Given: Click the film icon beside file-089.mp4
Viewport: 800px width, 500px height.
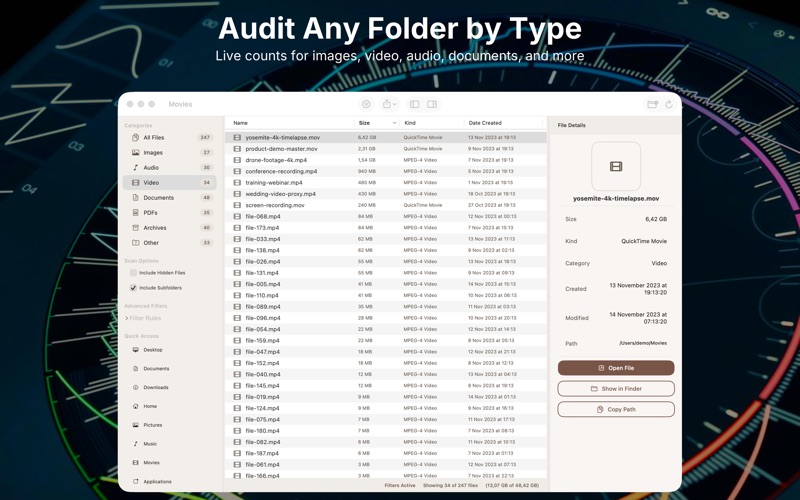Looking at the screenshot, I should (237, 307).
